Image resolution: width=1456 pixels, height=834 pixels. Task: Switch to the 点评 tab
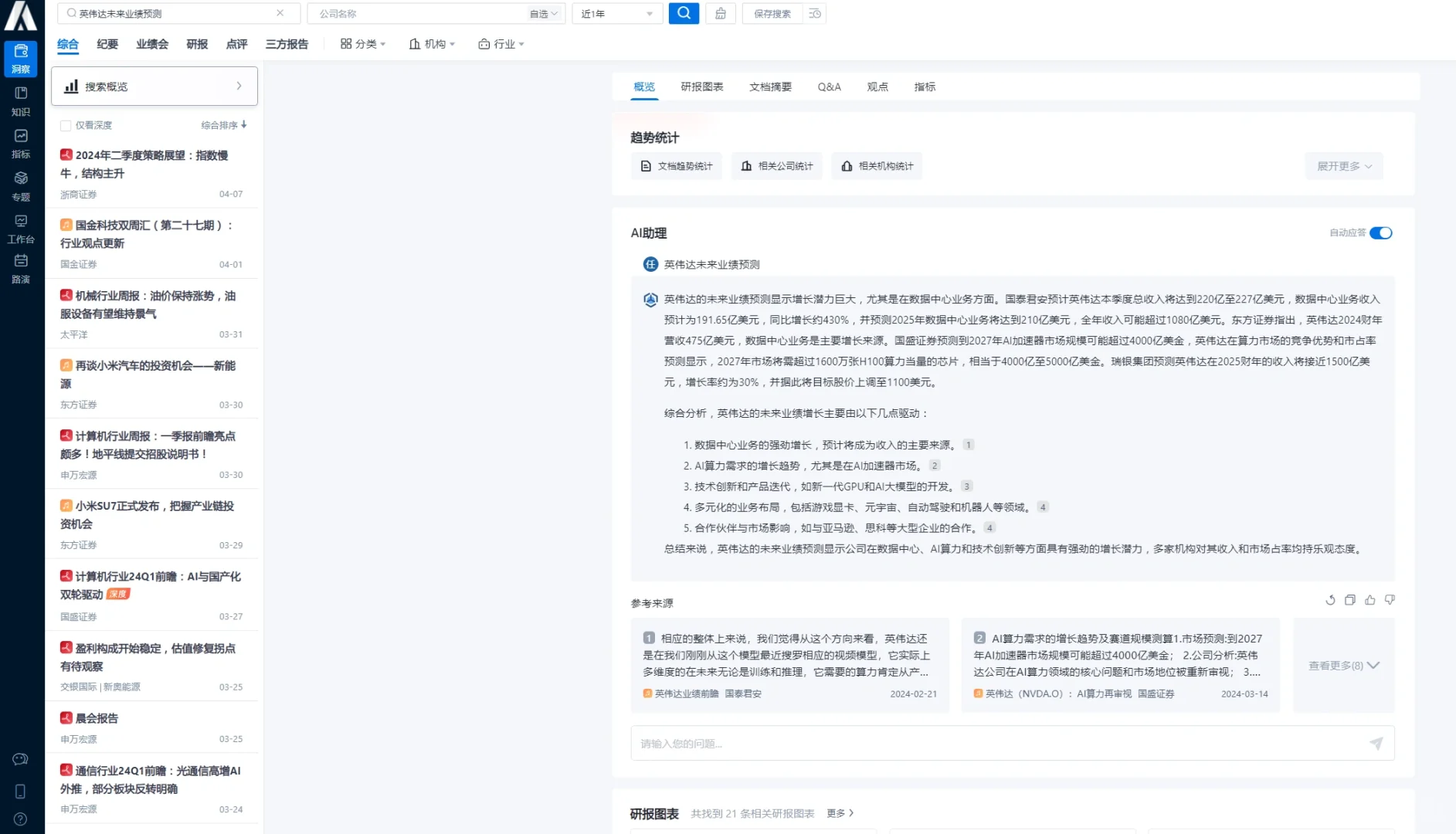pyautogui.click(x=236, y=44)
